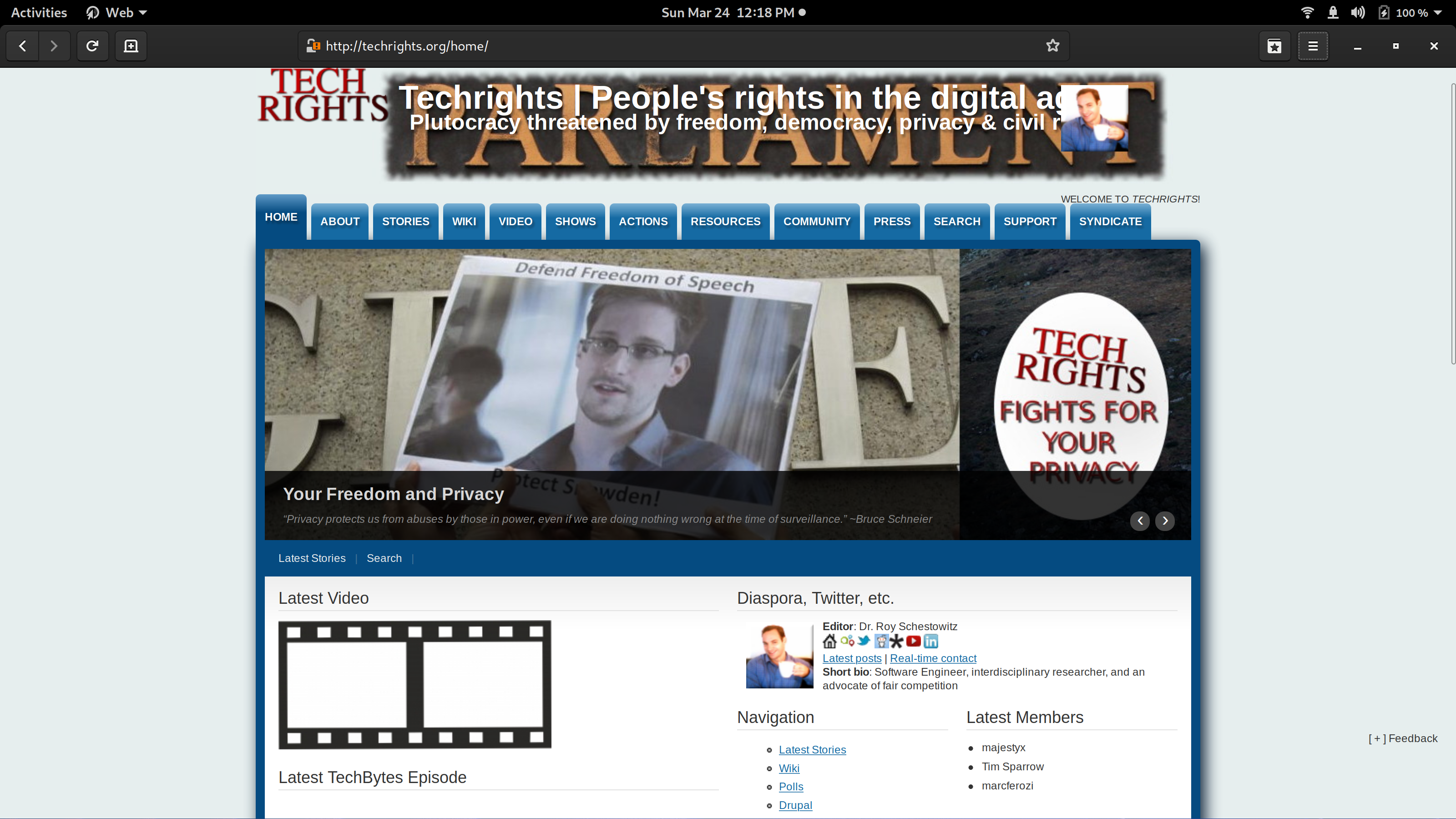Bookmark page with the star icon
The image size is (1456, 819).
[x=1052, y=46]
